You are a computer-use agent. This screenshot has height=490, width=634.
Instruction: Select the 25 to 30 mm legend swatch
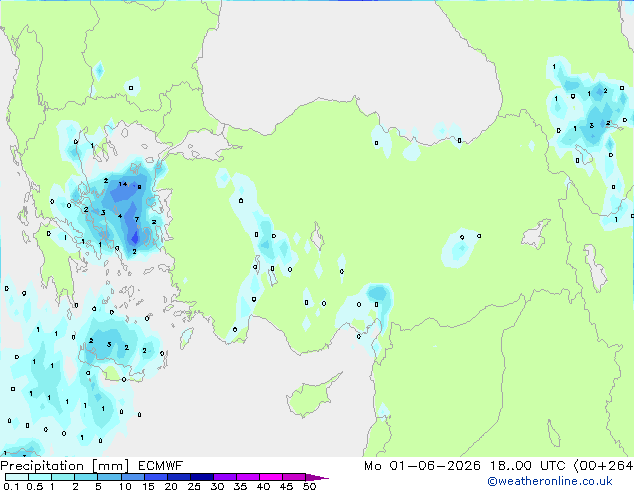click(202, 477)
